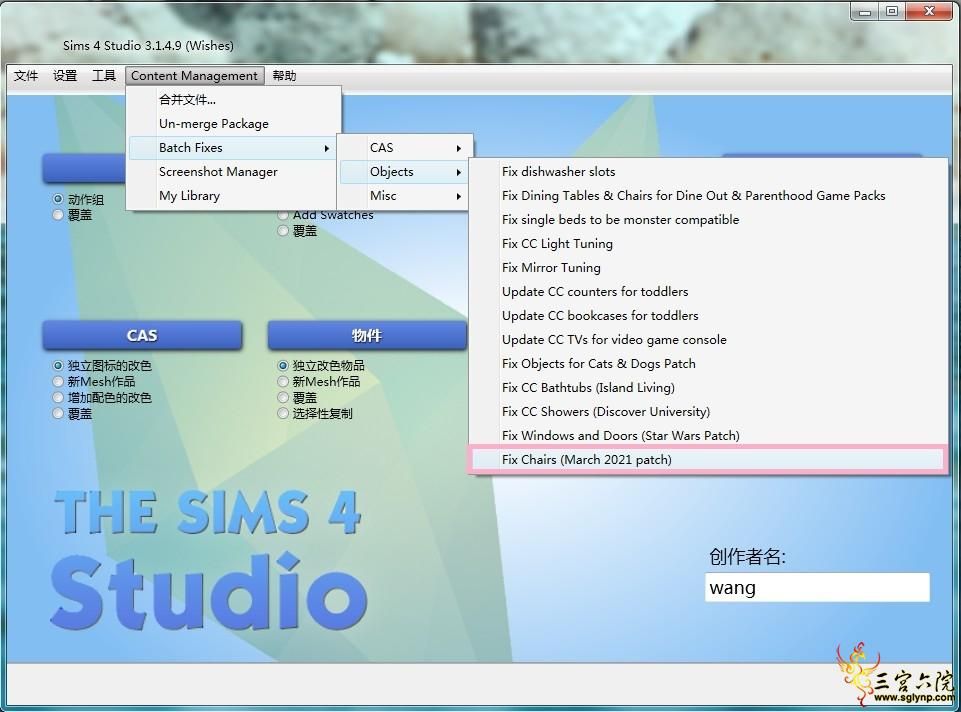The height and width of the screenshot is (712, 961).
Task: Open the 设置 menu
Action: point(65,76)
